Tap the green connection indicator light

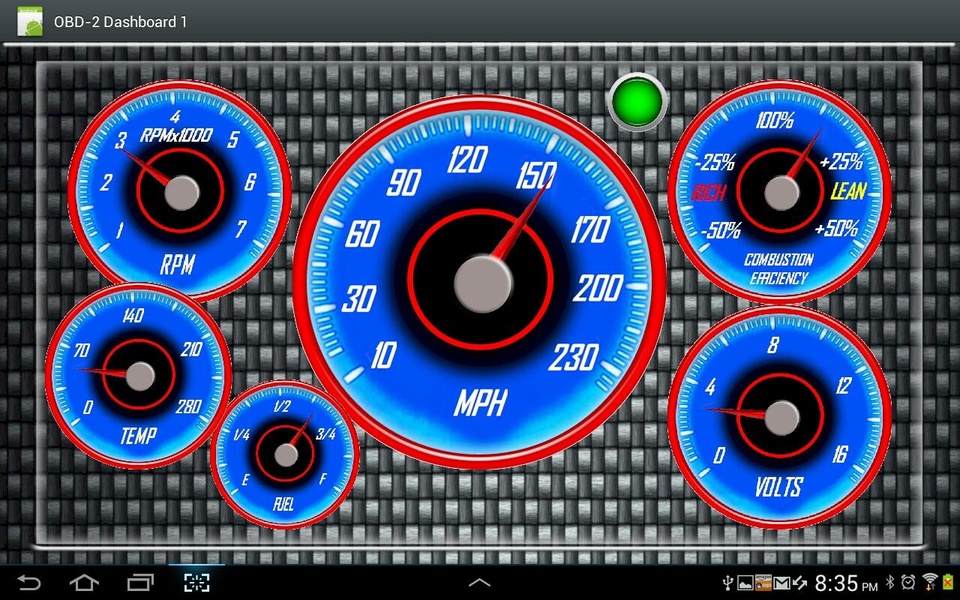[637, 102]
